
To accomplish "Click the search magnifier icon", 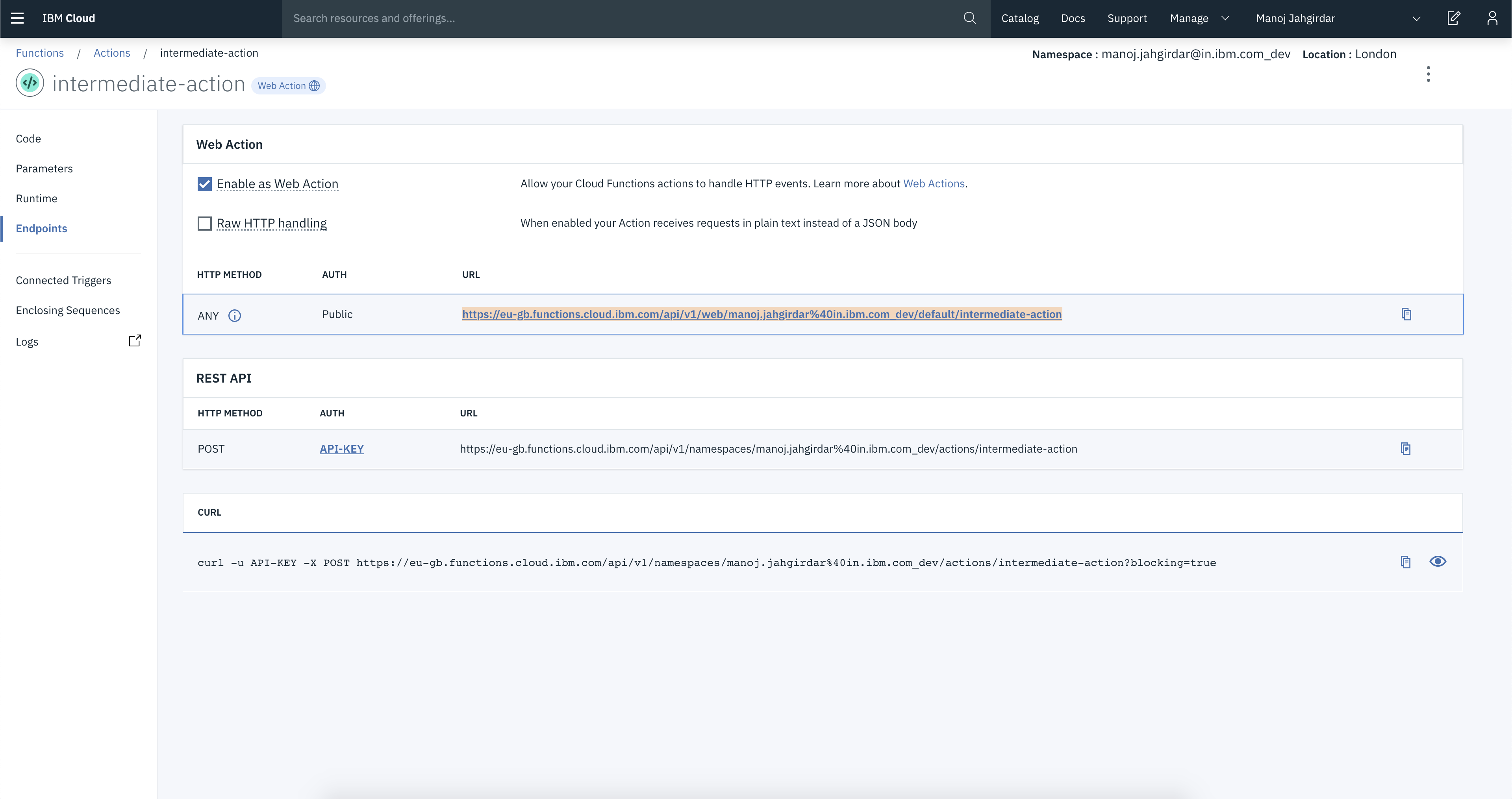I will (970, 18).
